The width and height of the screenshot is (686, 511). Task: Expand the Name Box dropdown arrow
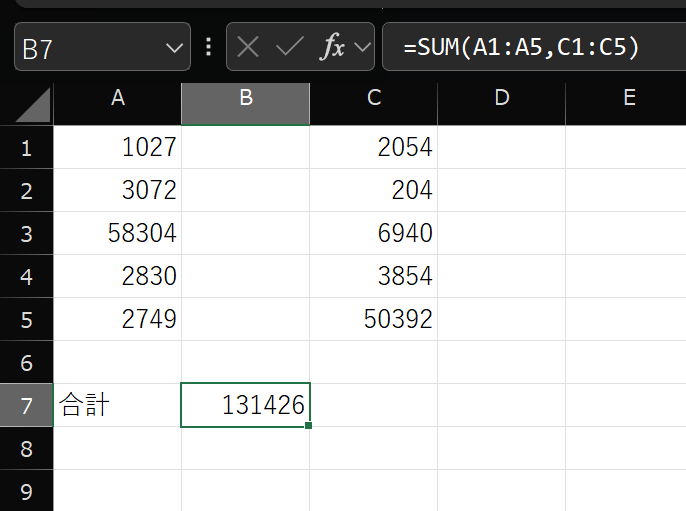click(x=174, y=48)
